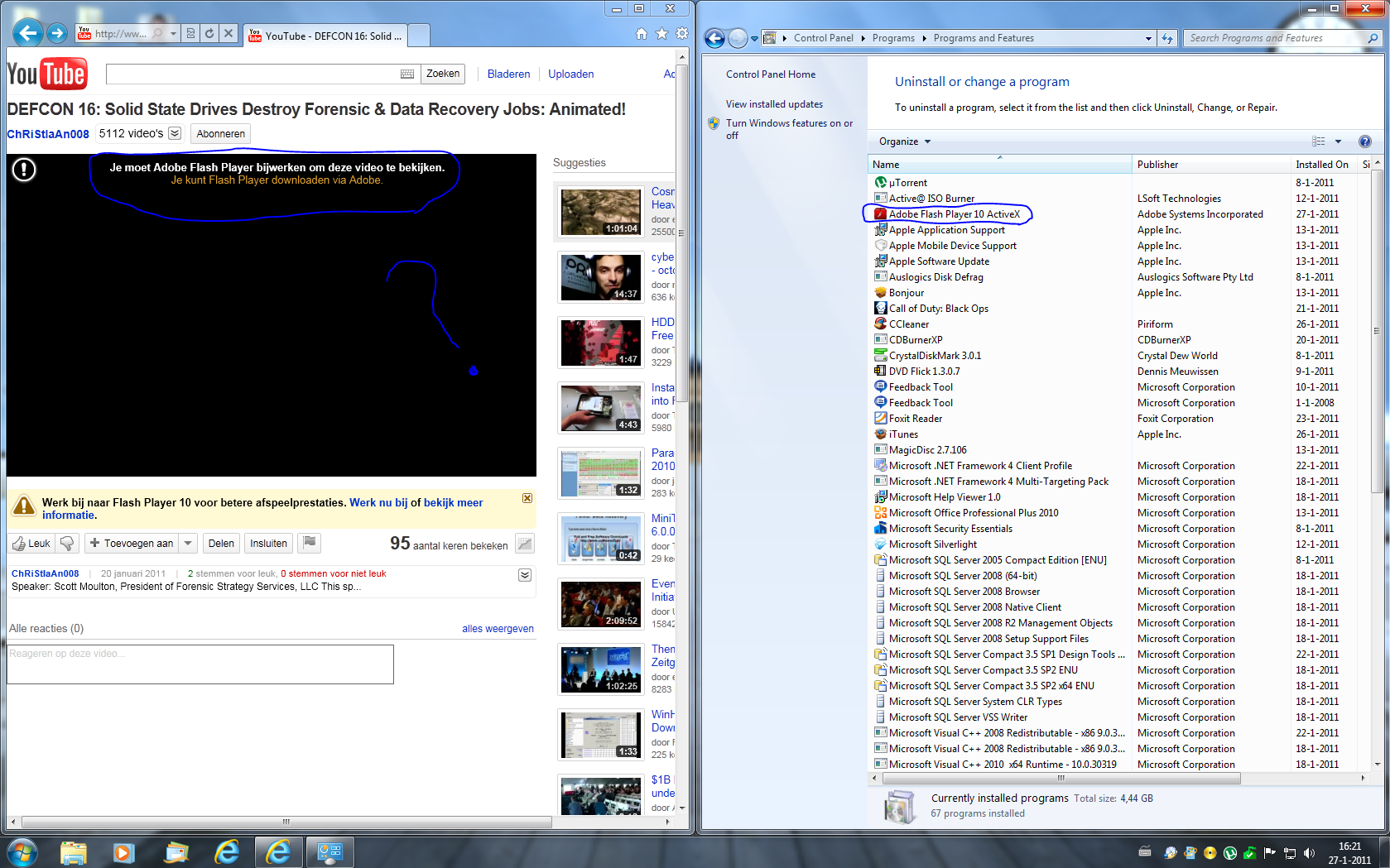Close the Flash Player update notice
Screen dimensions: 1390x868
pyautogui.click(x=527, y=498)
